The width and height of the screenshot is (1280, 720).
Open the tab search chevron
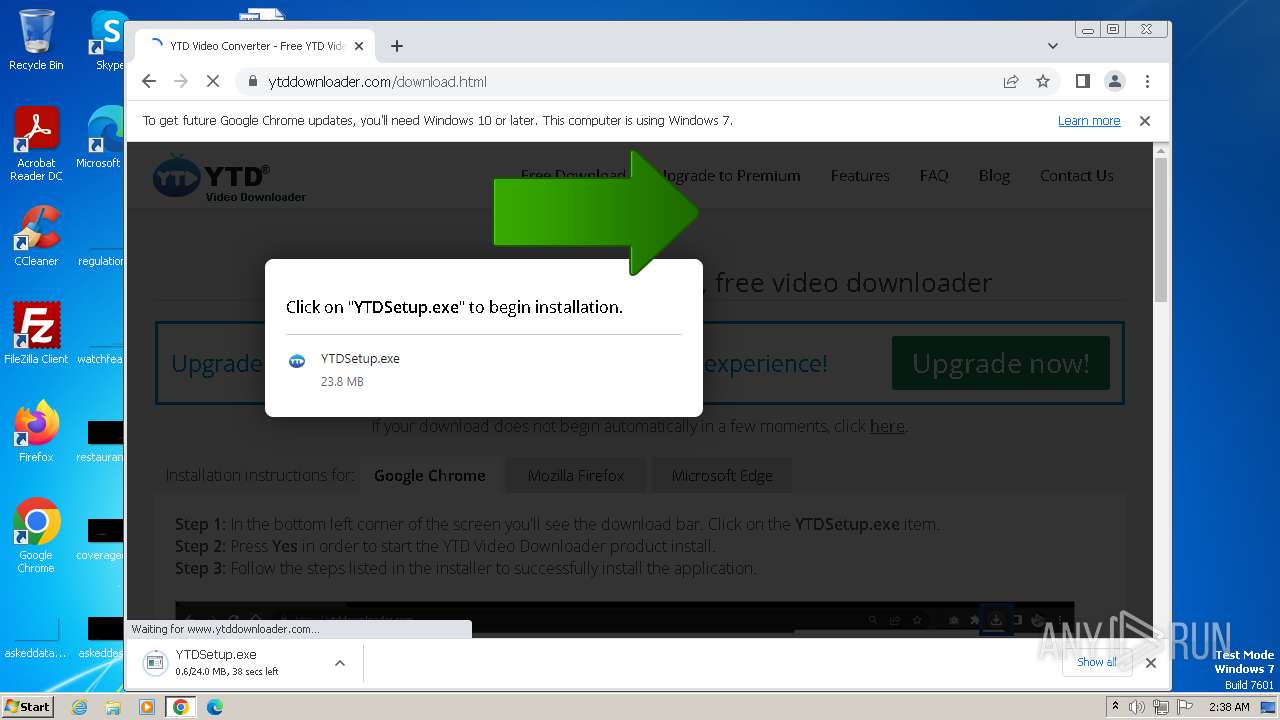(x=1052, y=46)
